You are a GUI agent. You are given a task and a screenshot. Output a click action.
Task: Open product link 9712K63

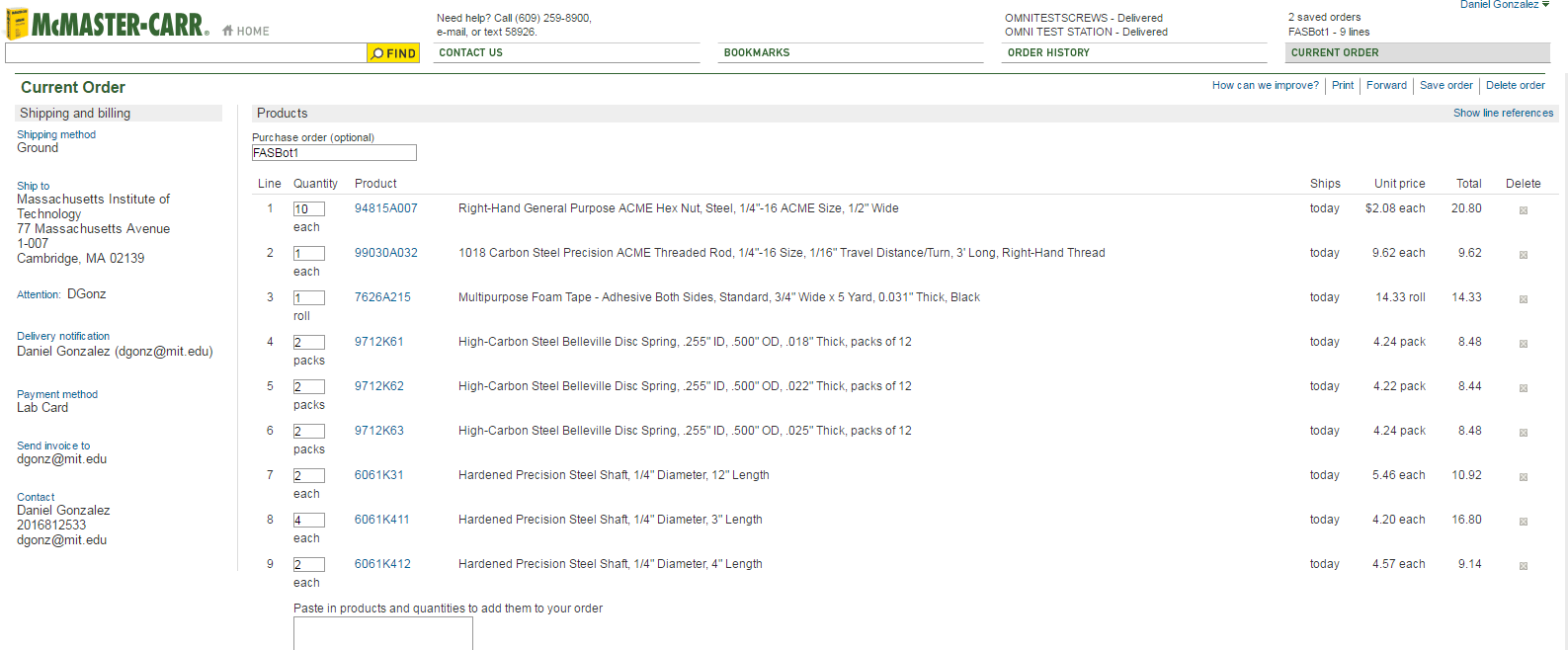379,431
